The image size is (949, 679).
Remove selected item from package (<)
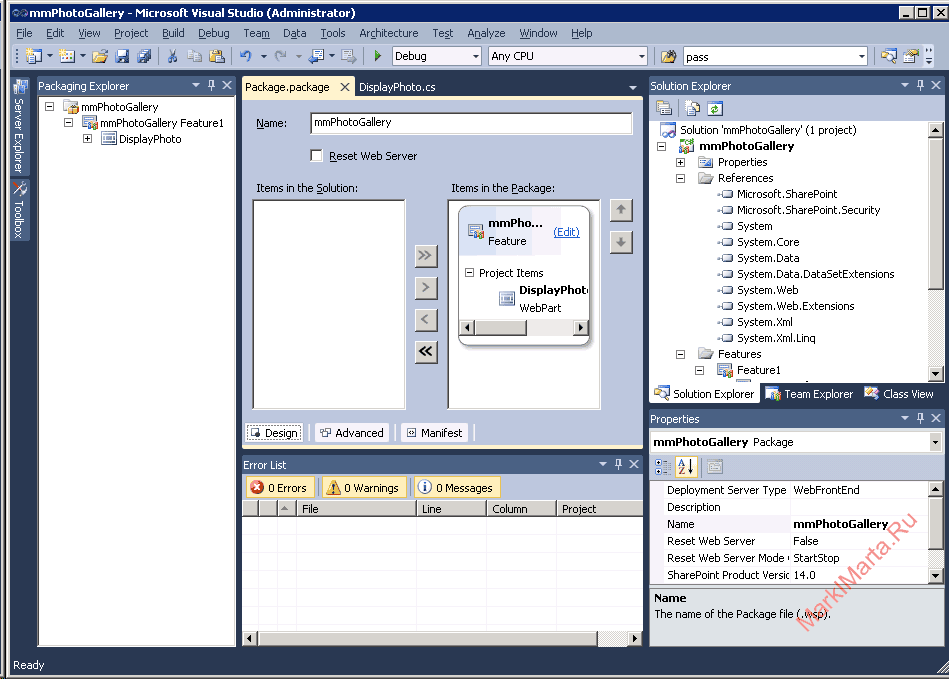click(425, 320)
